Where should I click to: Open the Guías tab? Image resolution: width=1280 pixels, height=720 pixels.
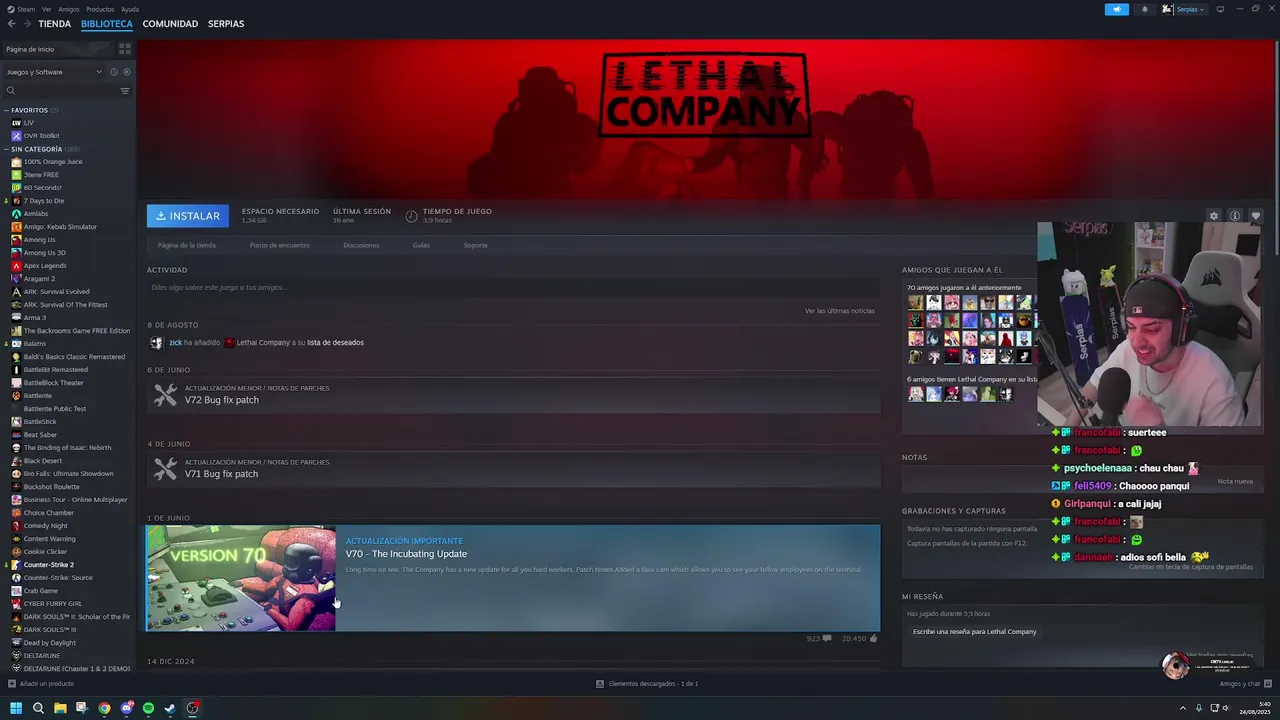coord(421,245)
